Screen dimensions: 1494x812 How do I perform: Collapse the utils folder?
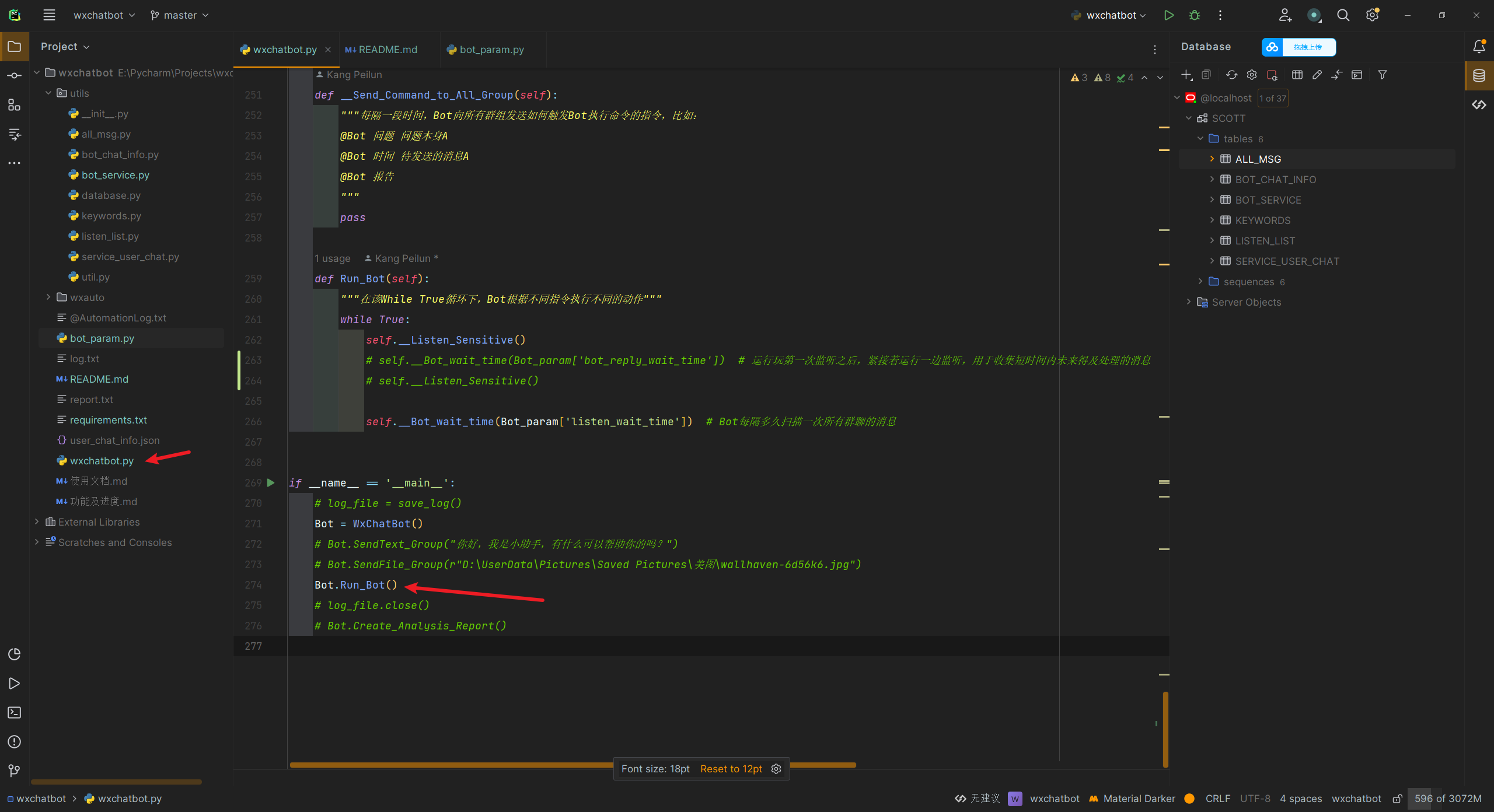[48, 93]
